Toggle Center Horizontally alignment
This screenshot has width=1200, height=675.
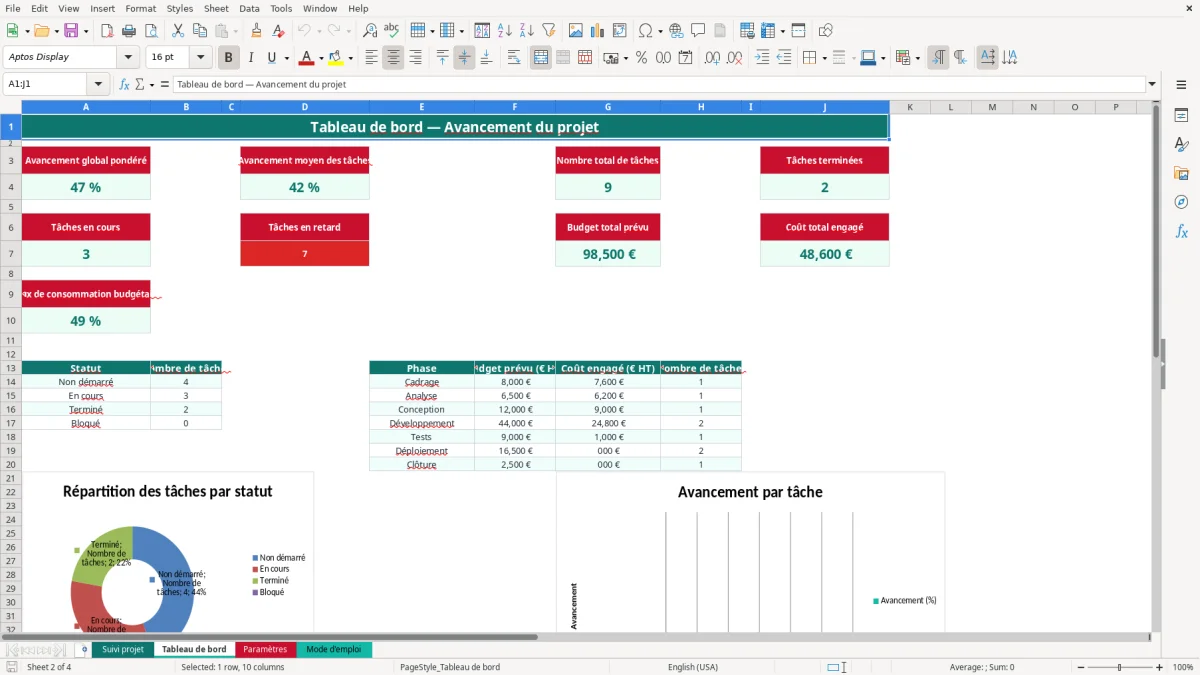[x=393, y=57]
